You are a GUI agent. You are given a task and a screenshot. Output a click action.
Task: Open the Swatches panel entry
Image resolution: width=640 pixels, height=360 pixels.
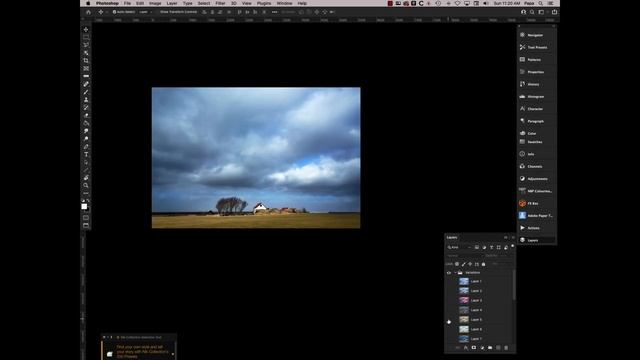(536, 142)
